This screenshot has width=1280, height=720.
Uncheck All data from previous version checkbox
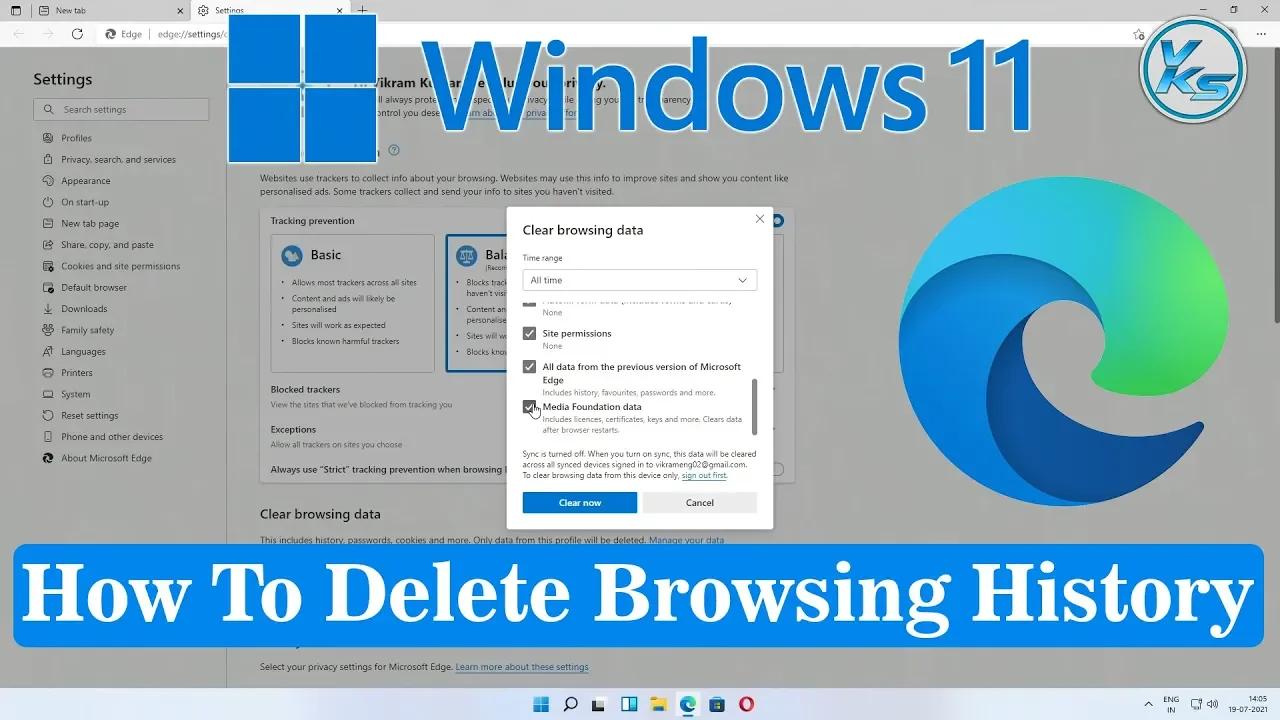click(x=529, y=367)
